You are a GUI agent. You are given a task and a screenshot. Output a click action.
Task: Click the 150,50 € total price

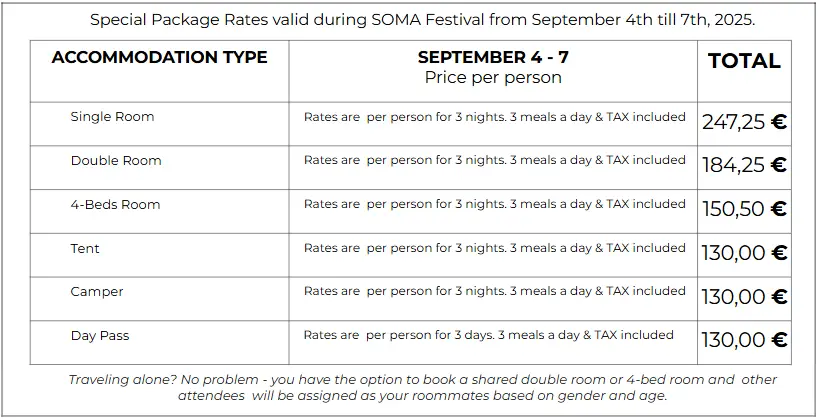(x=744, y=209)
